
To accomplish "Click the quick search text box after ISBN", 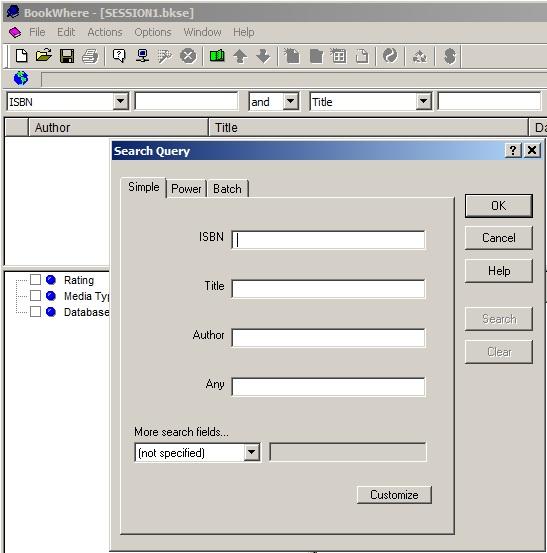I will pyautogui.click(x=186, y=102).
